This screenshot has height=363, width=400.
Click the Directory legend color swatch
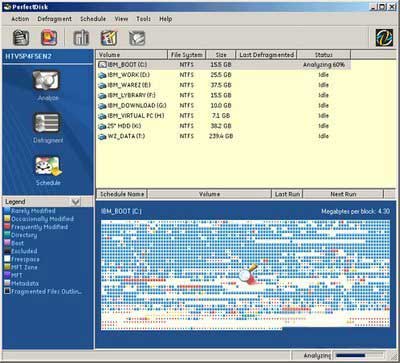click(7, 235)
